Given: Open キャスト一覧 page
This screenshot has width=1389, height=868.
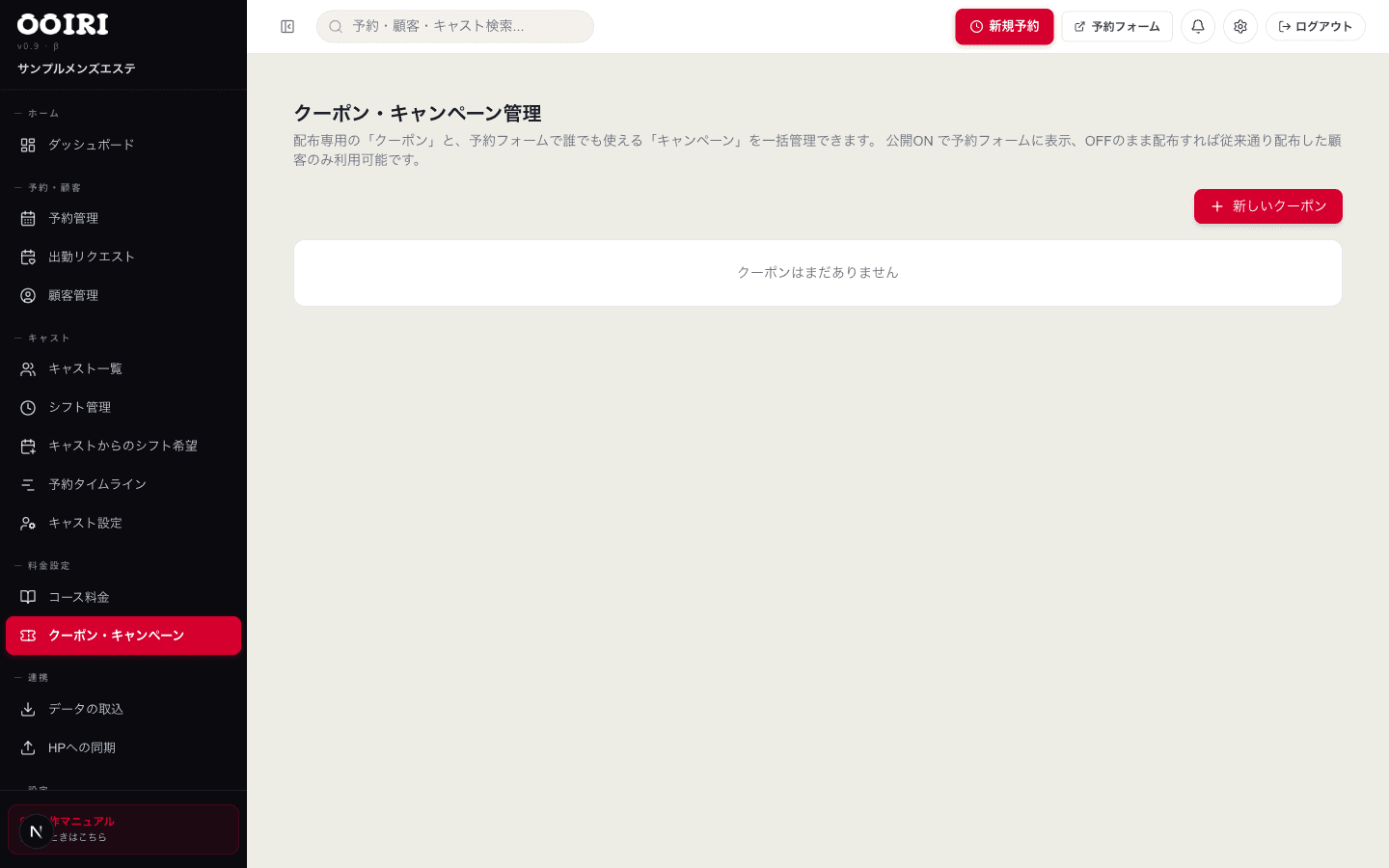Looking at the screenshot, I should (x=123, y=369).
